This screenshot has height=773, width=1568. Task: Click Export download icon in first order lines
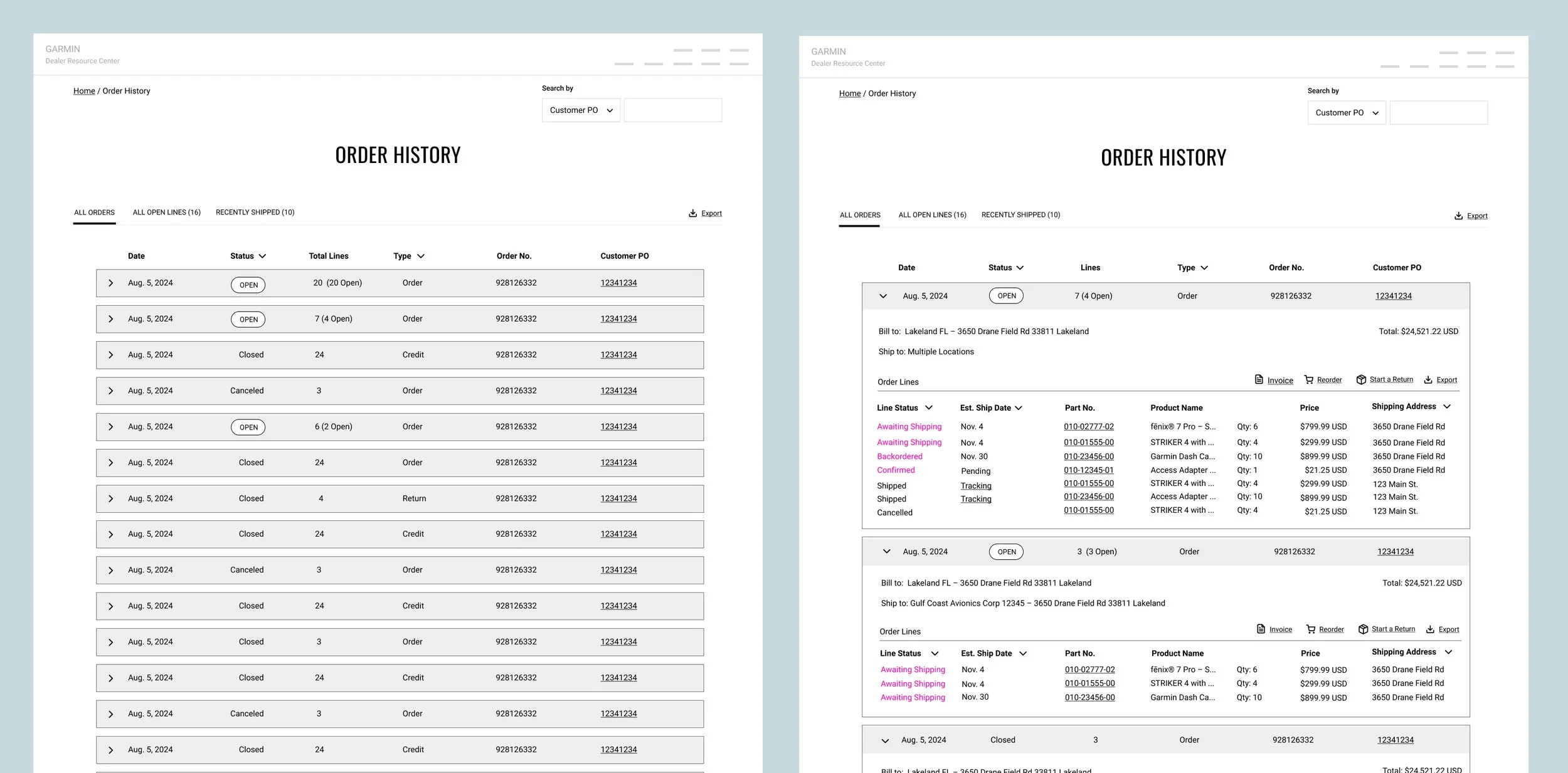tap(1428, 379)
